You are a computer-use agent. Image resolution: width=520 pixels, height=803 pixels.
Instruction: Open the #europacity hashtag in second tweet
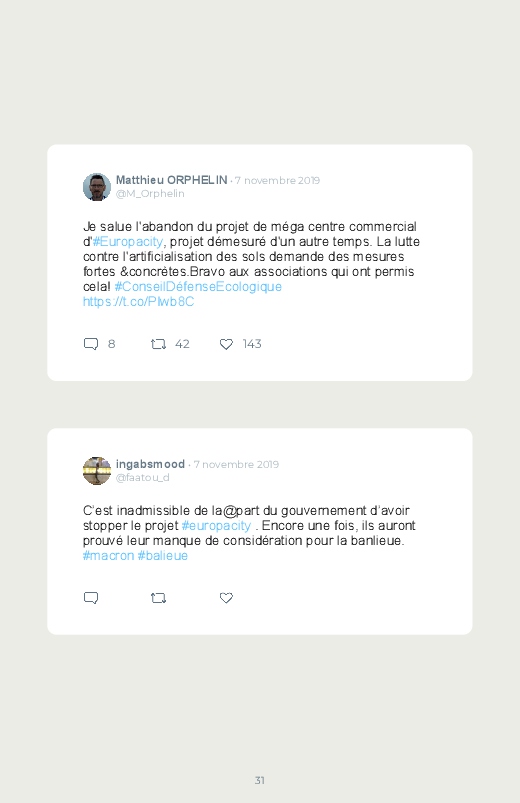[216, 525]
